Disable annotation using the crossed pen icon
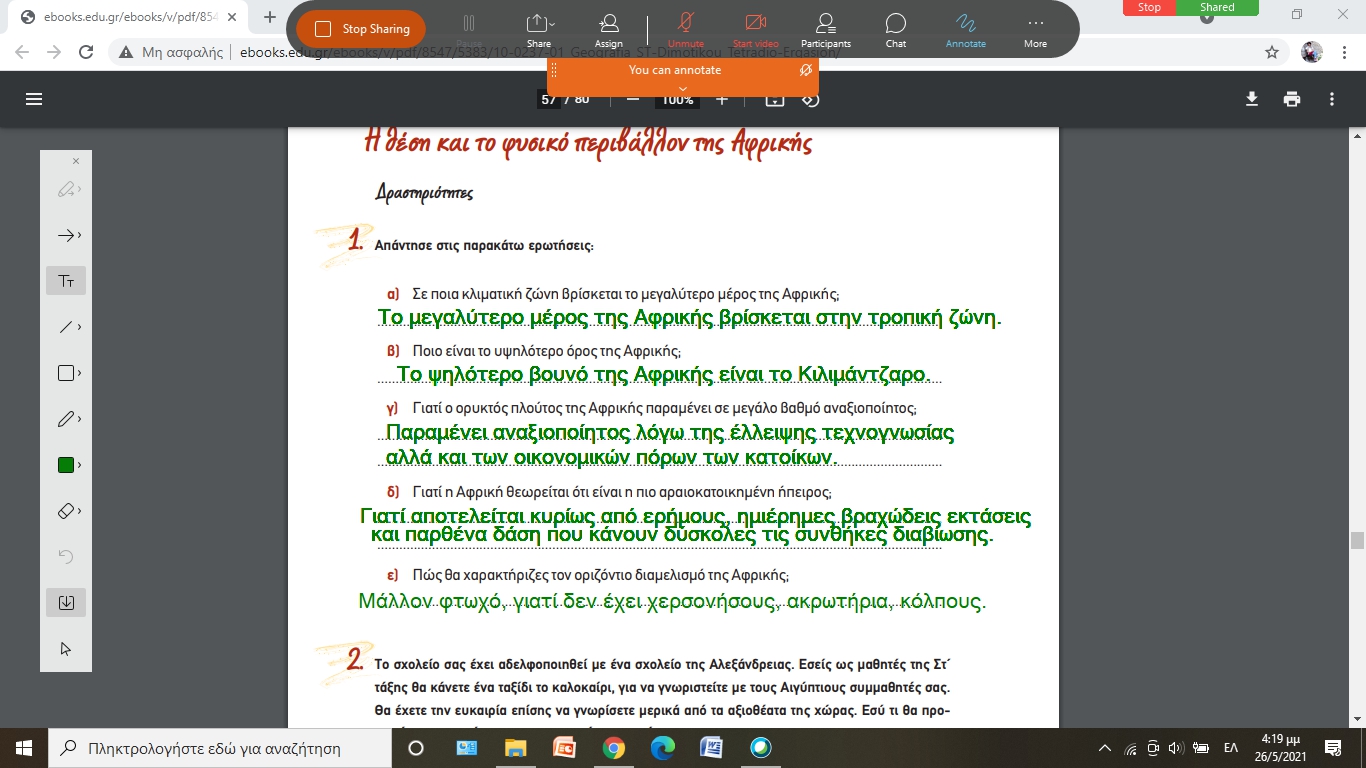 (805, 70)
